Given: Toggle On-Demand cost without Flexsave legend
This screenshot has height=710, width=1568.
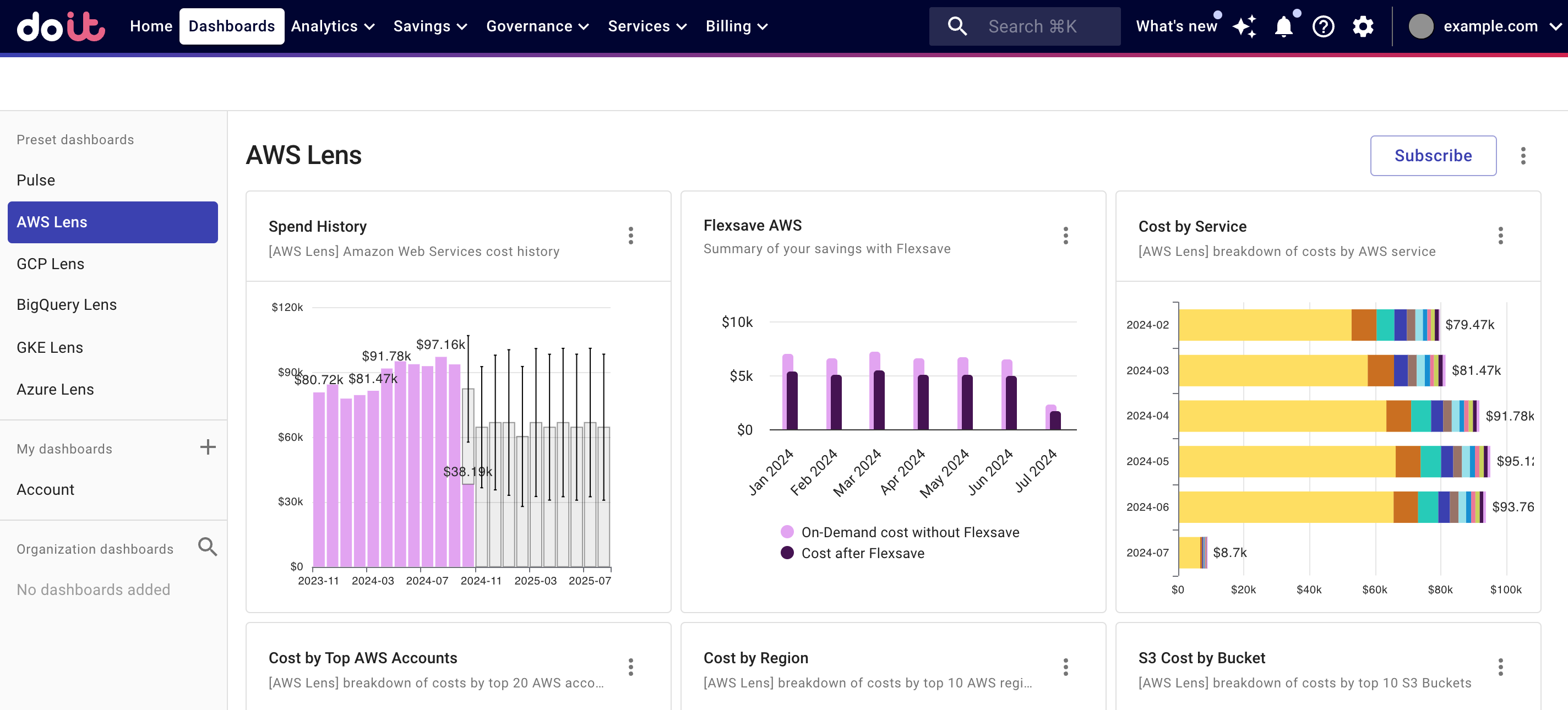Looking at the screenshot, I should tap(899, 532).
